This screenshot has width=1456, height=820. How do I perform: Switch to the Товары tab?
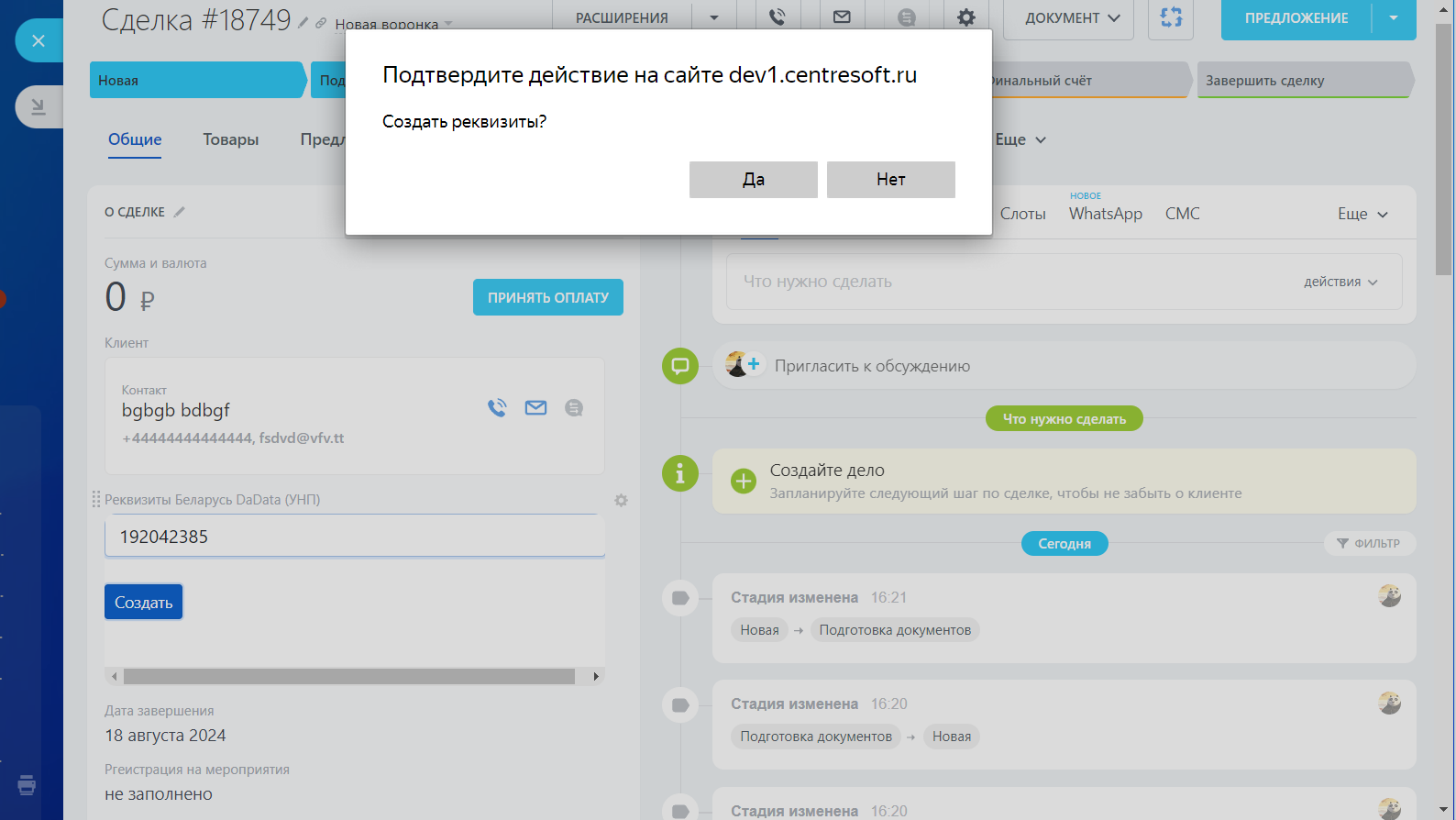231,139
